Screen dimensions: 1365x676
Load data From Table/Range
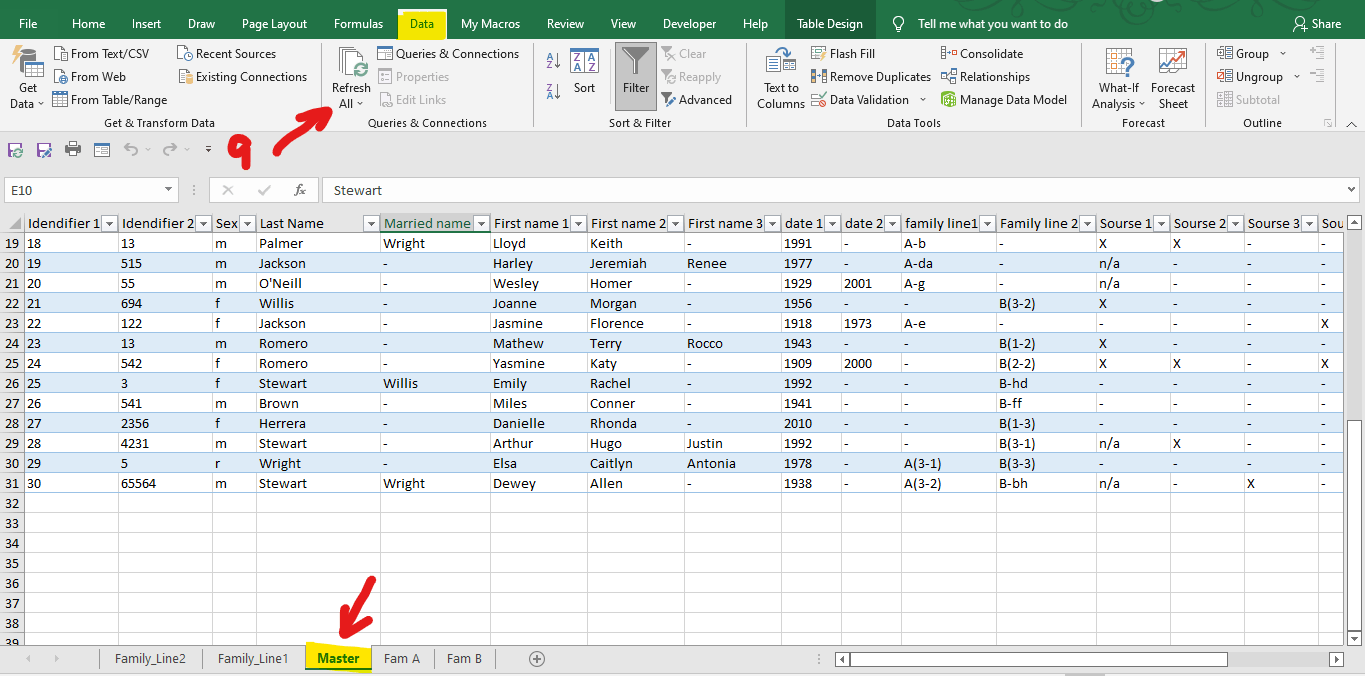[110, 100]
